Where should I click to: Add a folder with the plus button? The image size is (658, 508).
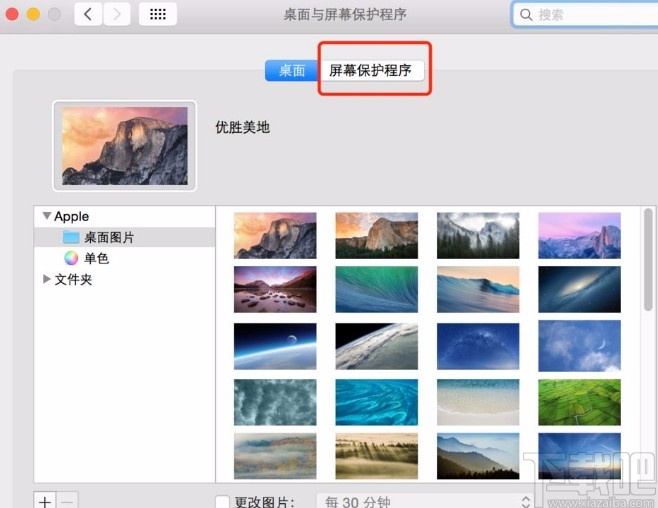click(45, 500)
